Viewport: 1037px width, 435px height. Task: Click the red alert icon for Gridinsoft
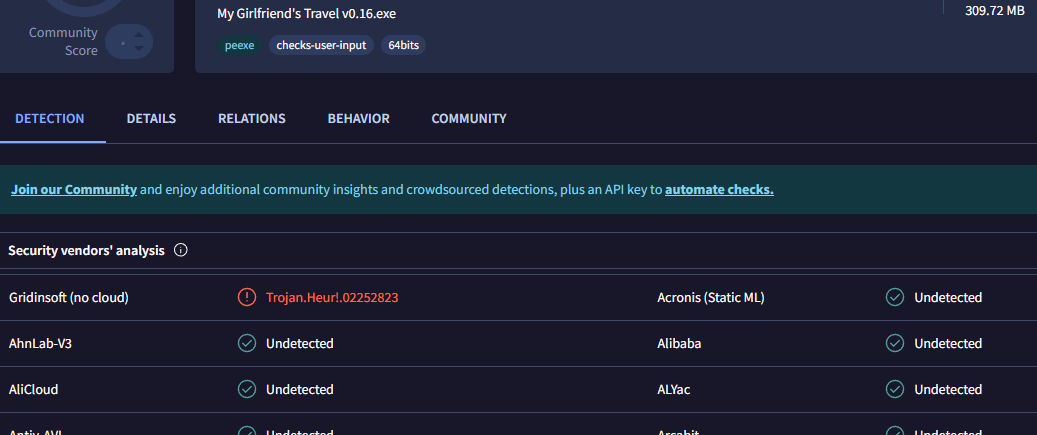246,297
